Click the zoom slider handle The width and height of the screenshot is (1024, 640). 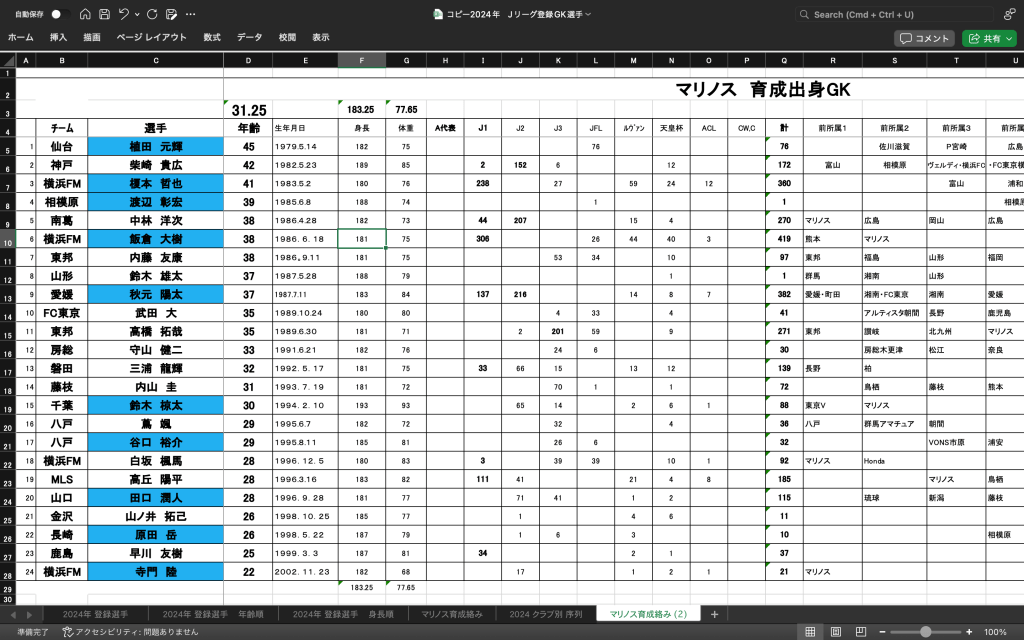pos(926,632)
